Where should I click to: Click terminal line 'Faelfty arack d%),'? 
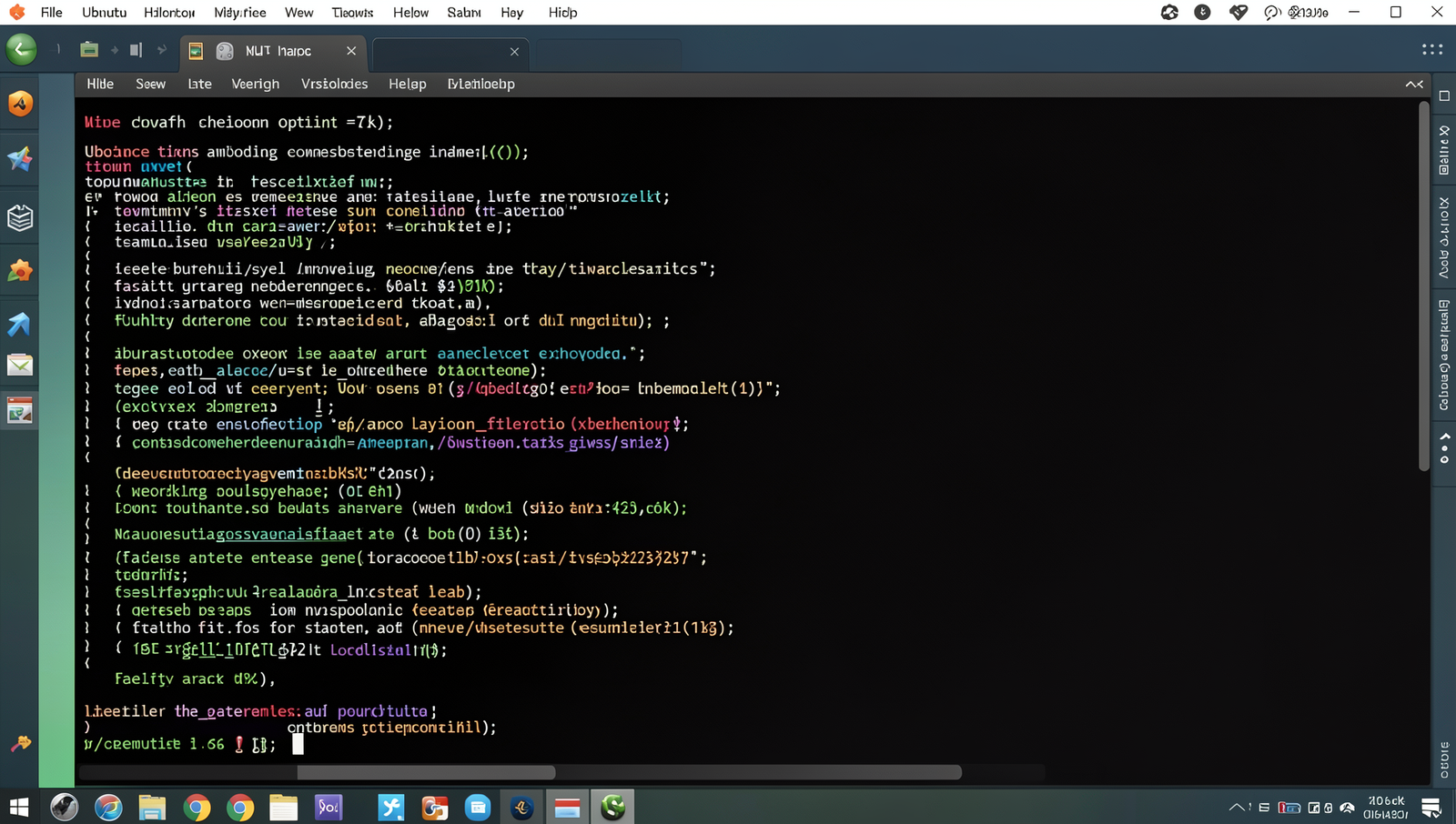(x=194, y=678)
